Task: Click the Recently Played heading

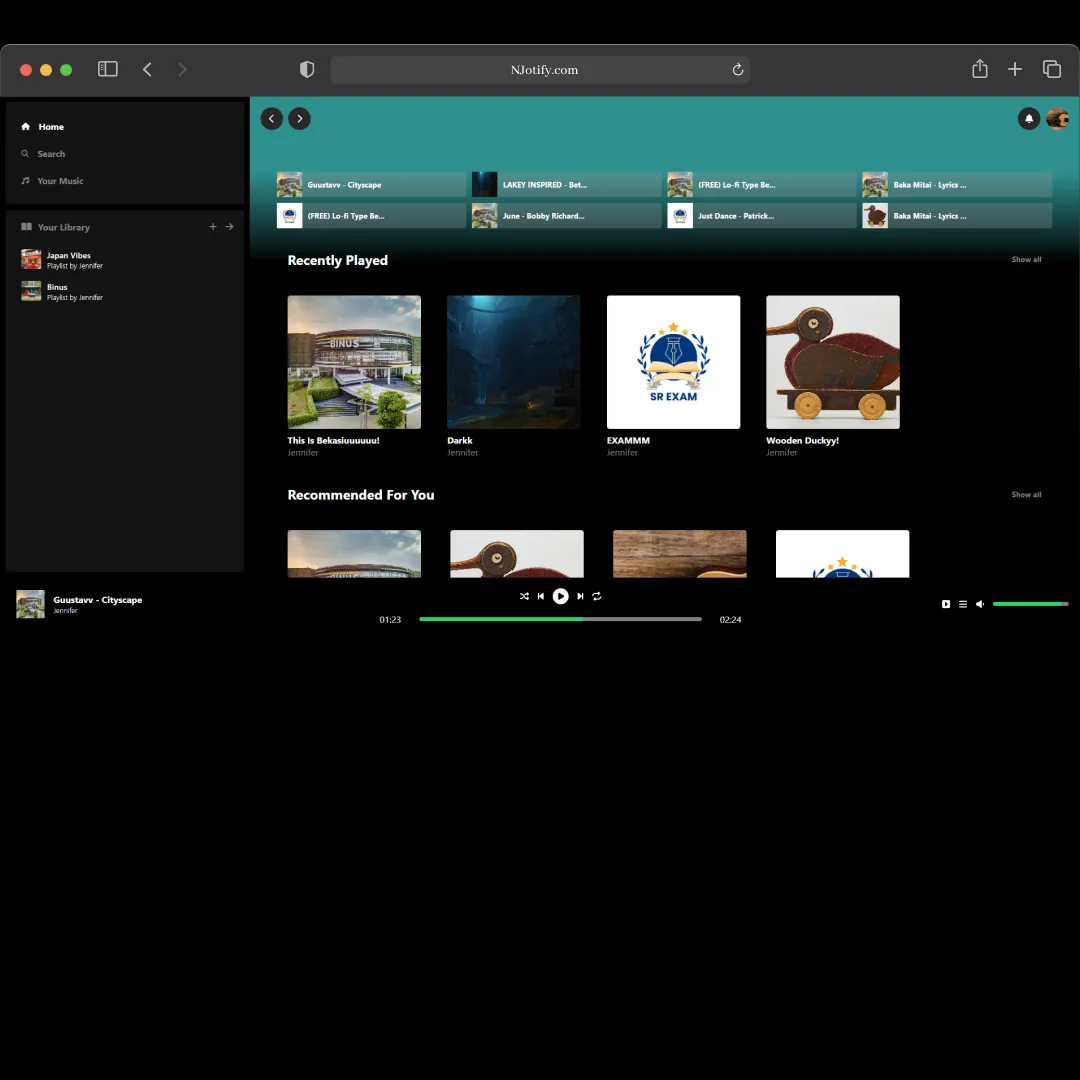Action: pyautogui.click(x=338, y=260)
